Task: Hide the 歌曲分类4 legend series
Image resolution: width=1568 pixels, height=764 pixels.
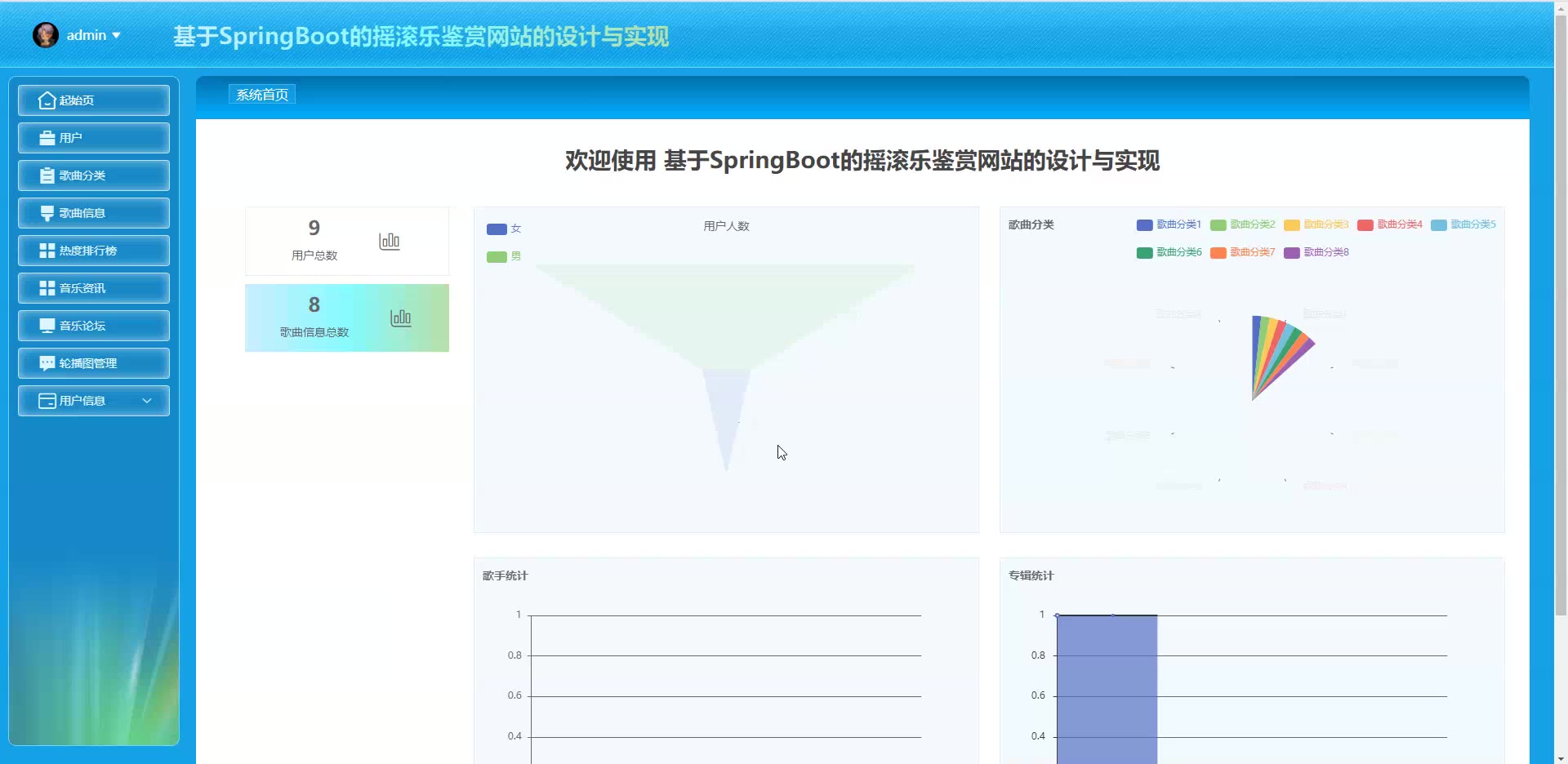Action: coord(1389,224)
